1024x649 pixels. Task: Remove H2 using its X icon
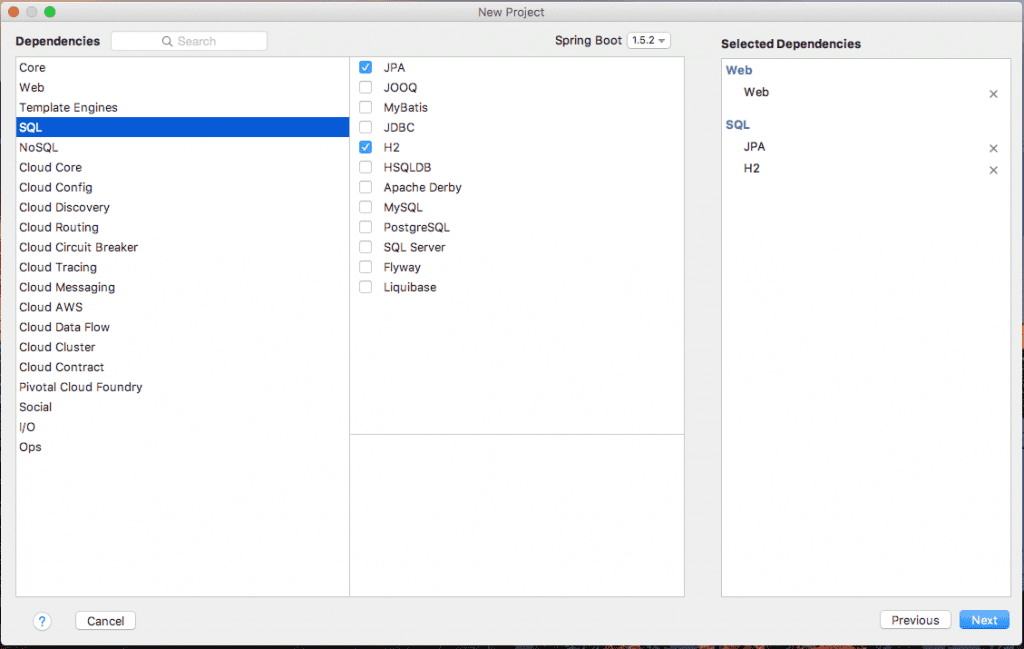tap(993, 171)
